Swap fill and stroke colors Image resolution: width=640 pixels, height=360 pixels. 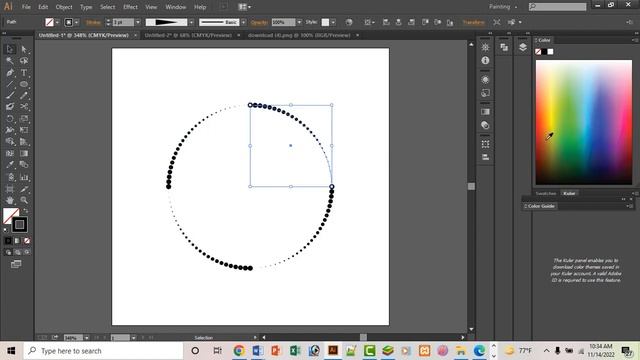pyautogui.click(x=26, y=211)
